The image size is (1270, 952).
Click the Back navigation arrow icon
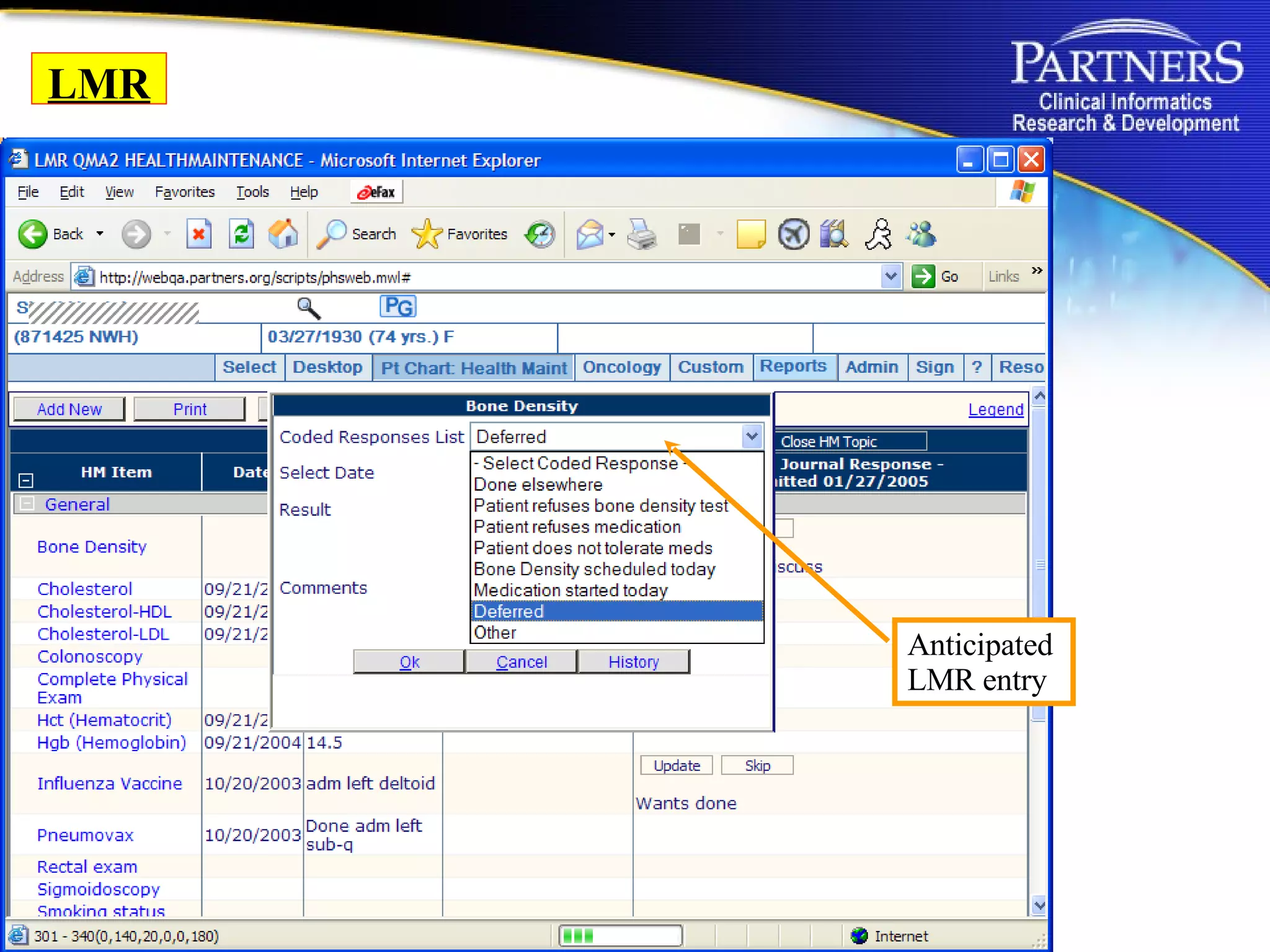pos(32,234)
